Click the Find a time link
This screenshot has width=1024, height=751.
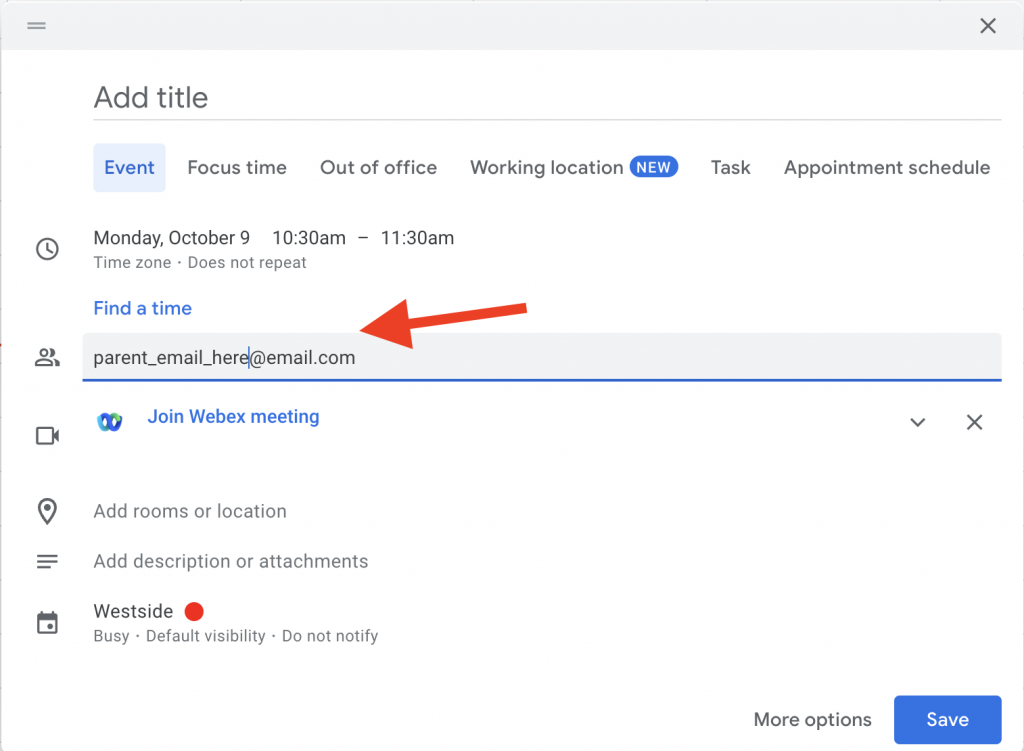point(142,308)
